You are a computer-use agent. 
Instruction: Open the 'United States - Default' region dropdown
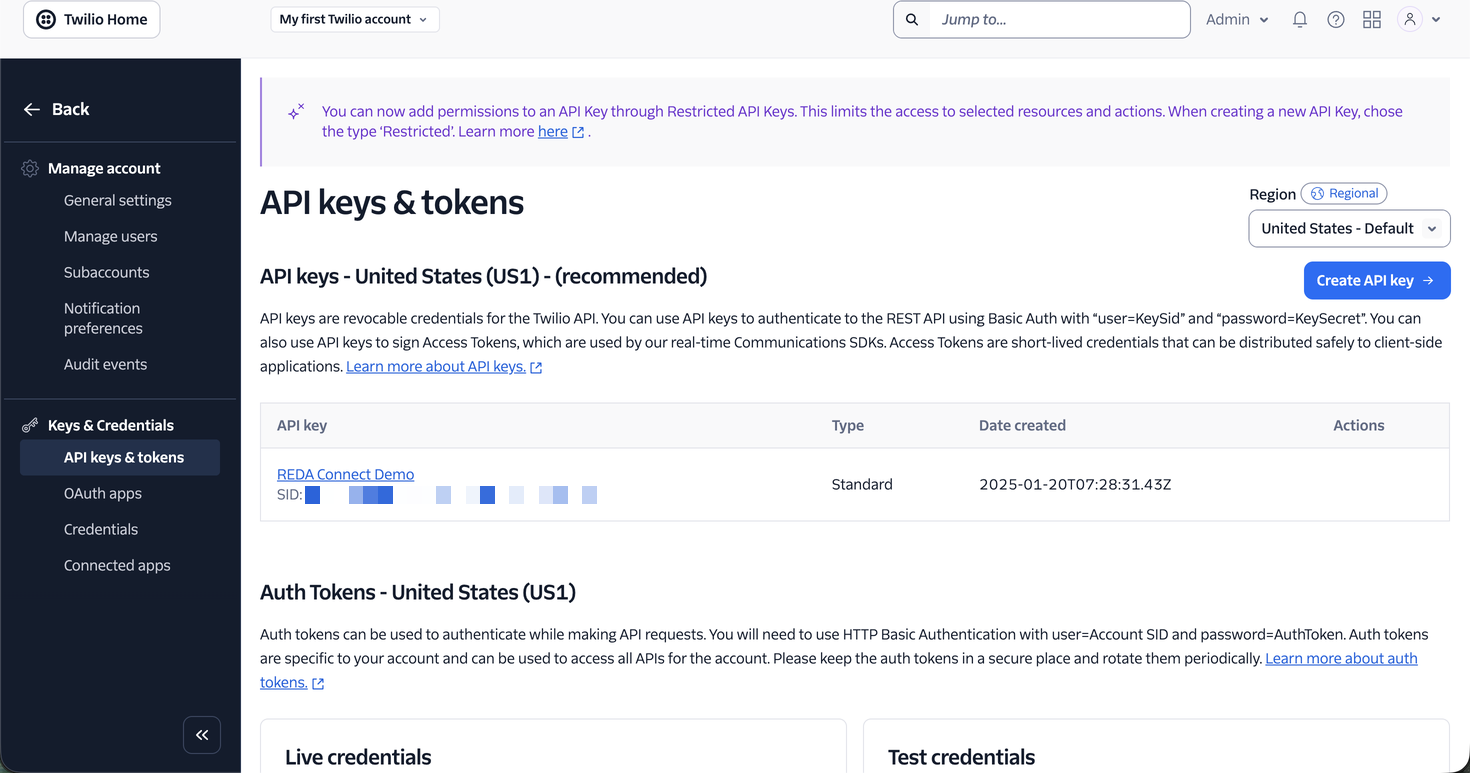(x=1350, y=228)
